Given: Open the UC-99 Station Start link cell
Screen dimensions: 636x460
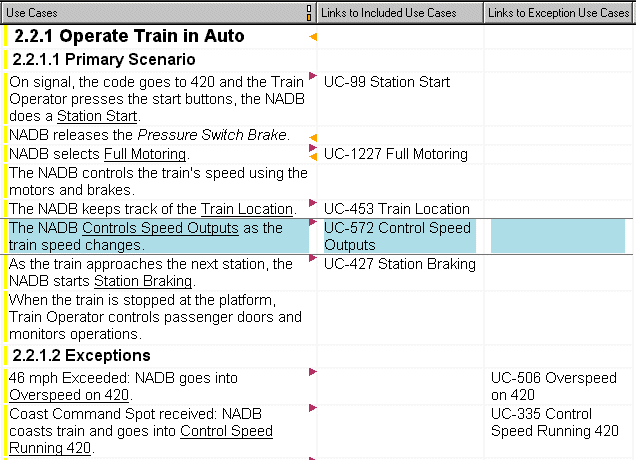Looking at the screenshot, I should [x=387, y=82].
